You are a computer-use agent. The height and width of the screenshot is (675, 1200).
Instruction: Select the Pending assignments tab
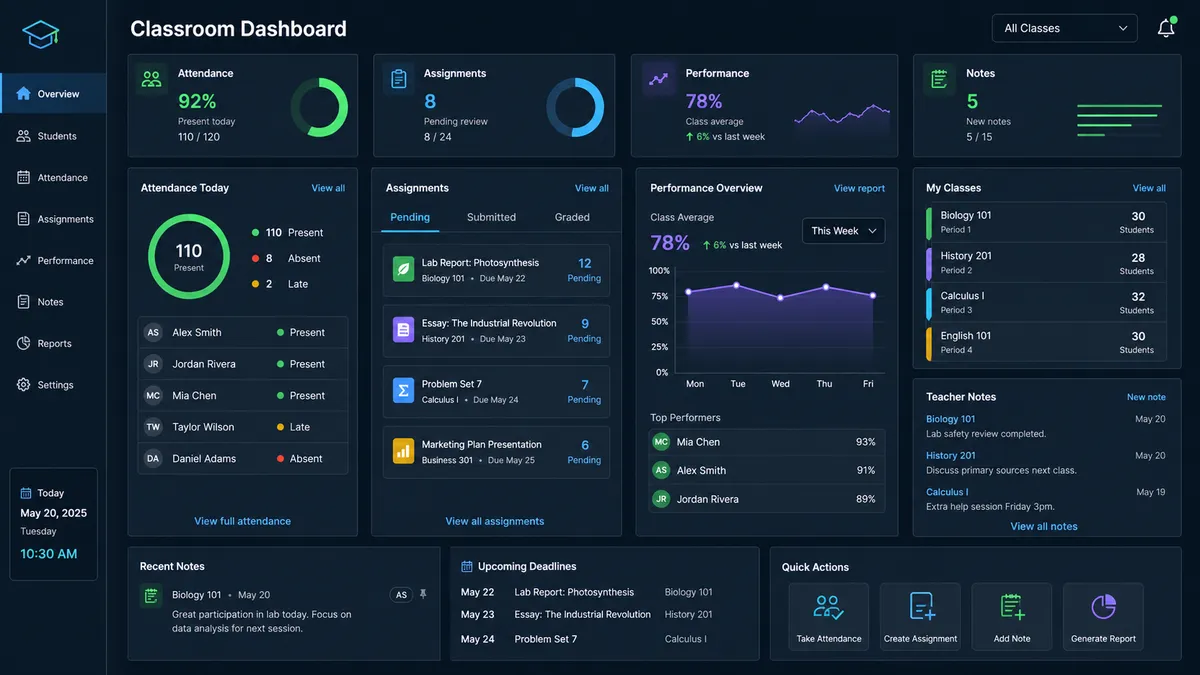410,217
